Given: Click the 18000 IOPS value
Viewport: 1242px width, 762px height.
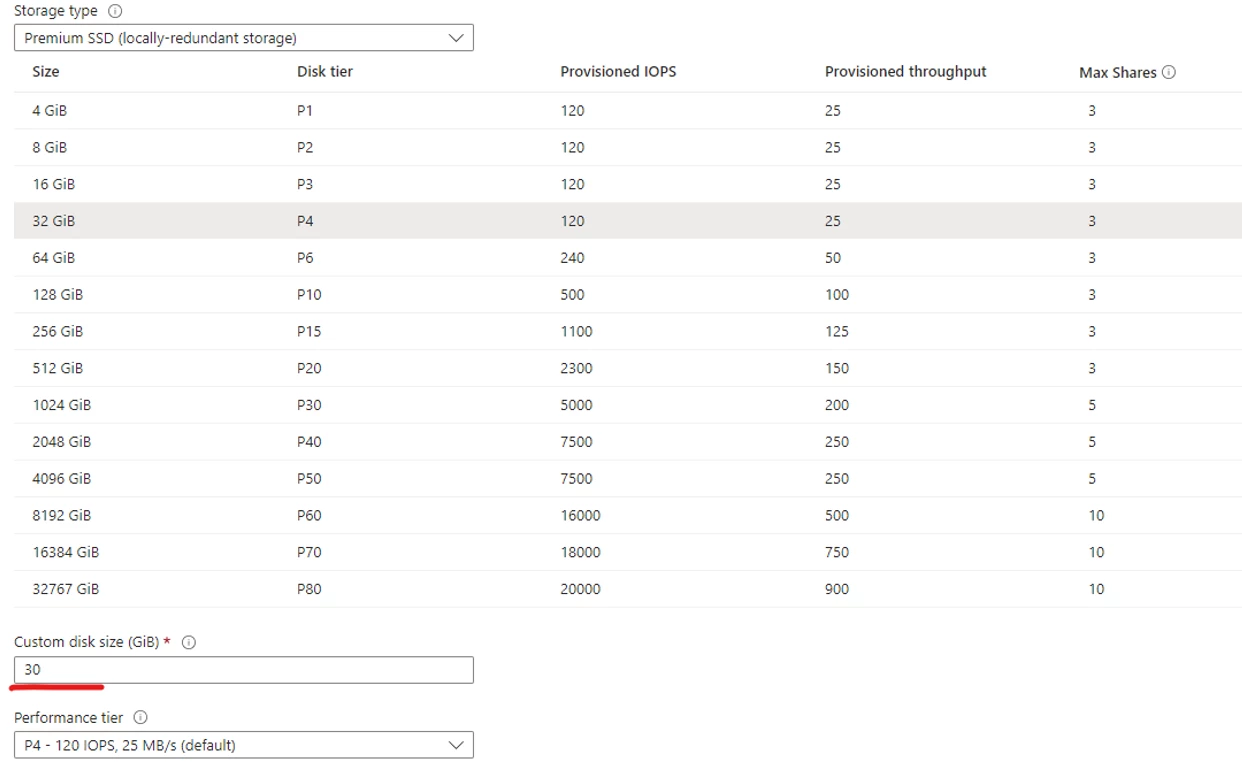Looking at the screenshot, I should [580, 552].
